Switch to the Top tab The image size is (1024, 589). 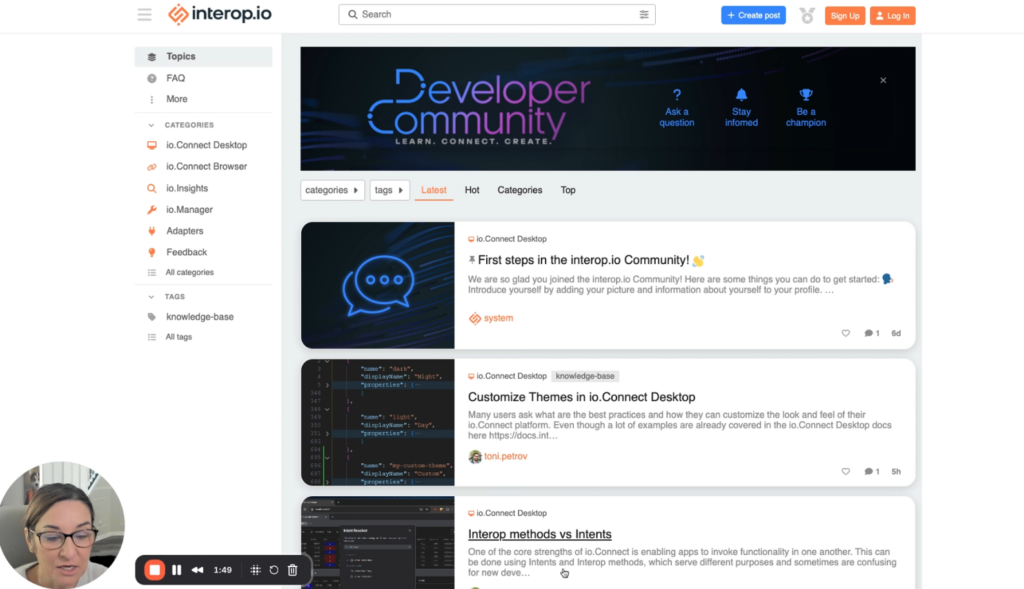coord(568,189)
